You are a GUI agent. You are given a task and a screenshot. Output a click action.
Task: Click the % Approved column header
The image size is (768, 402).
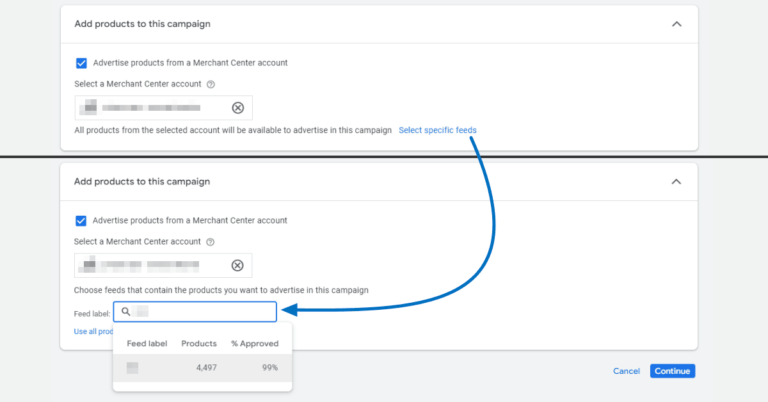tap(255, 344)
